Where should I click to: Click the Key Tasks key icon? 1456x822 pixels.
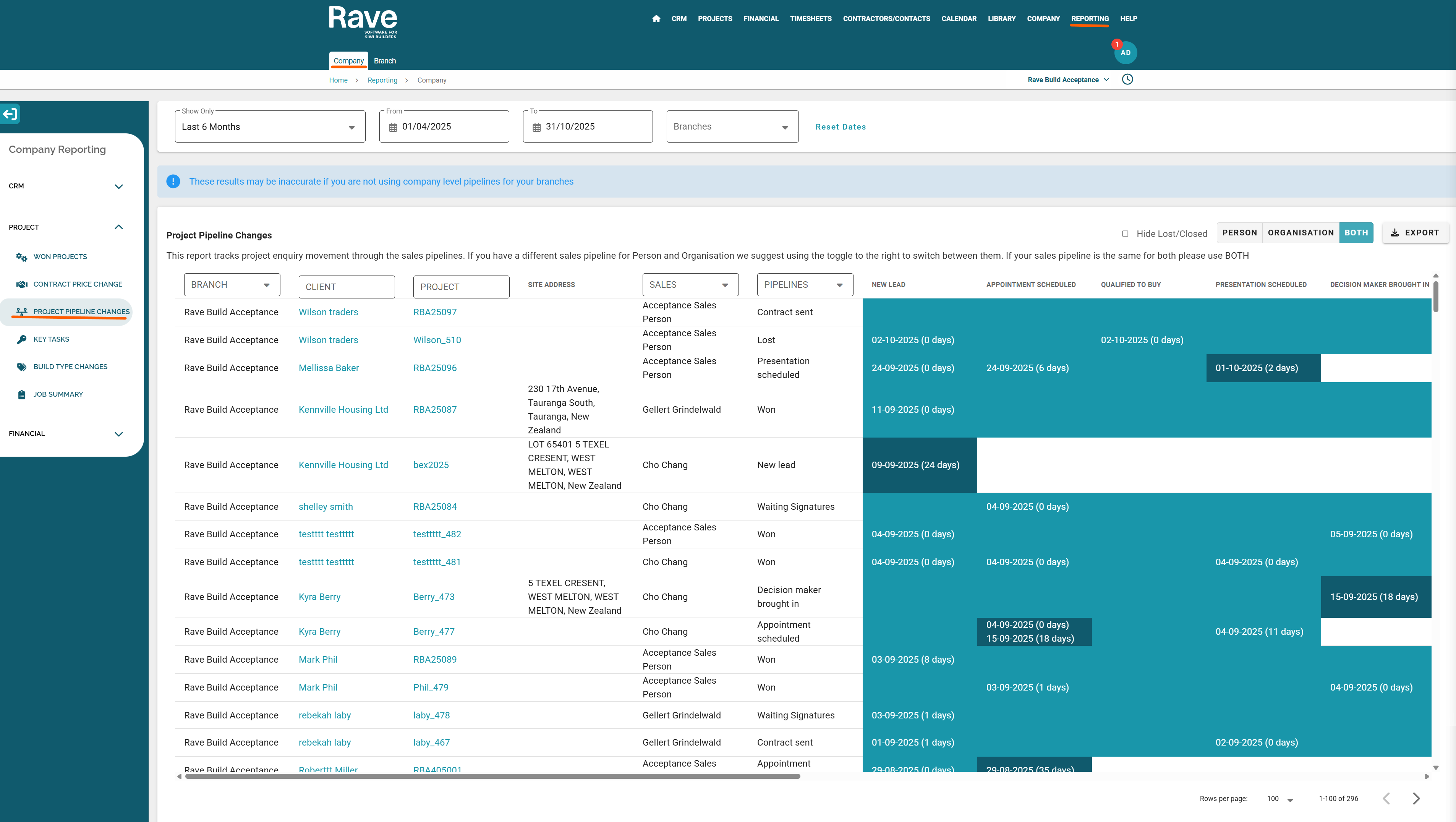pyautogui.click(x=21, y=340)
